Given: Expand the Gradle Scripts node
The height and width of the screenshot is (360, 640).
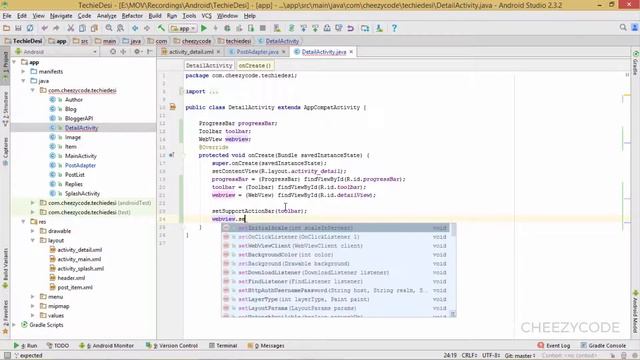Looking at the screenshot, I should pyautogui.click(x=15, y=325).
